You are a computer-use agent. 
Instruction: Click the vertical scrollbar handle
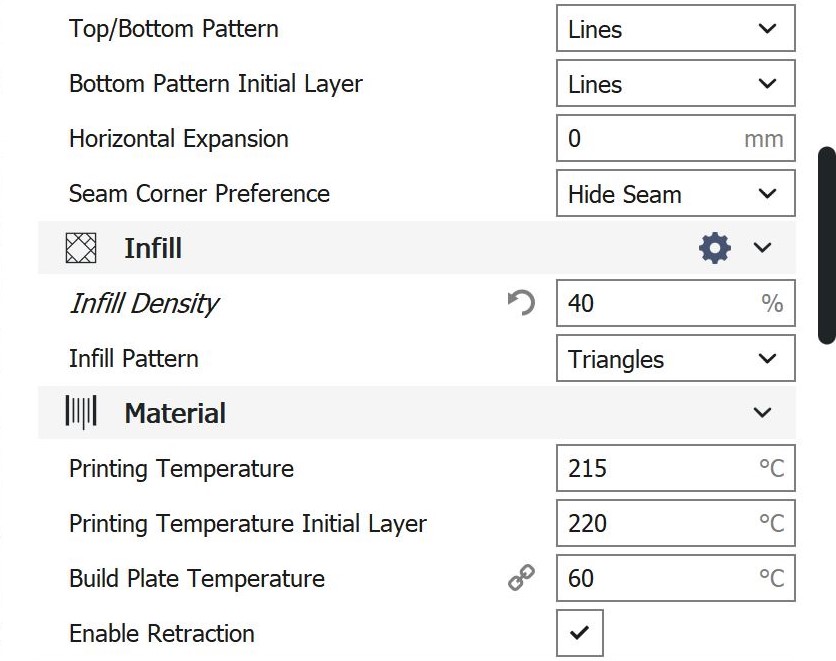[827, 245]
